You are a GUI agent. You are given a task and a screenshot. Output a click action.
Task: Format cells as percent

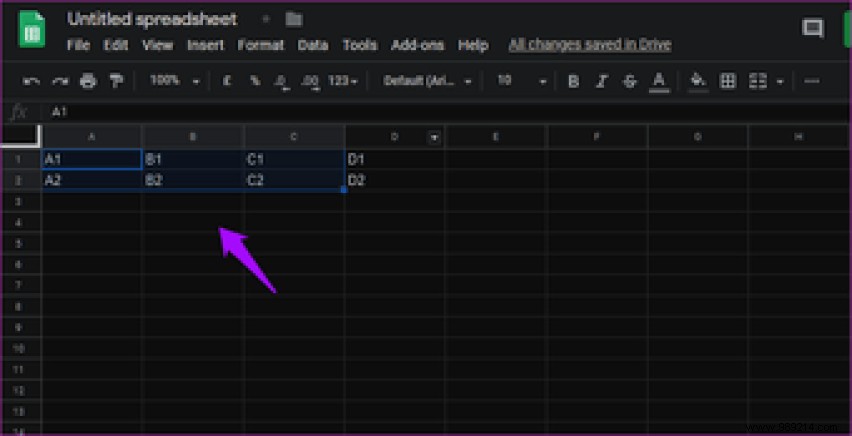pos(254,81)
